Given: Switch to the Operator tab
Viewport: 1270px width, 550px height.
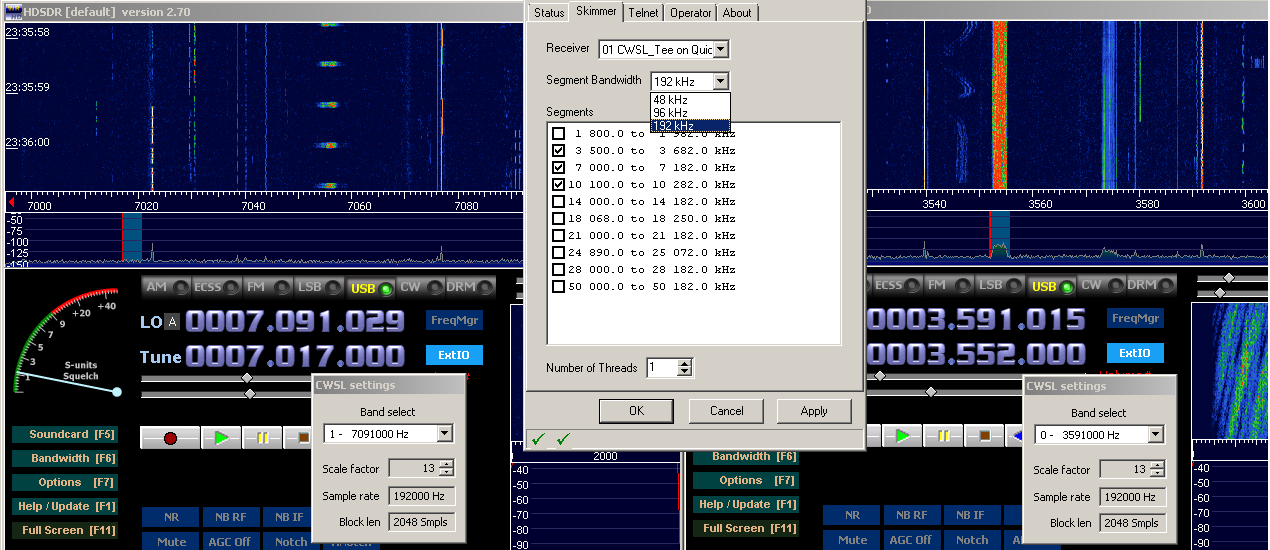Looking at the screenshot, I should 691,13.
